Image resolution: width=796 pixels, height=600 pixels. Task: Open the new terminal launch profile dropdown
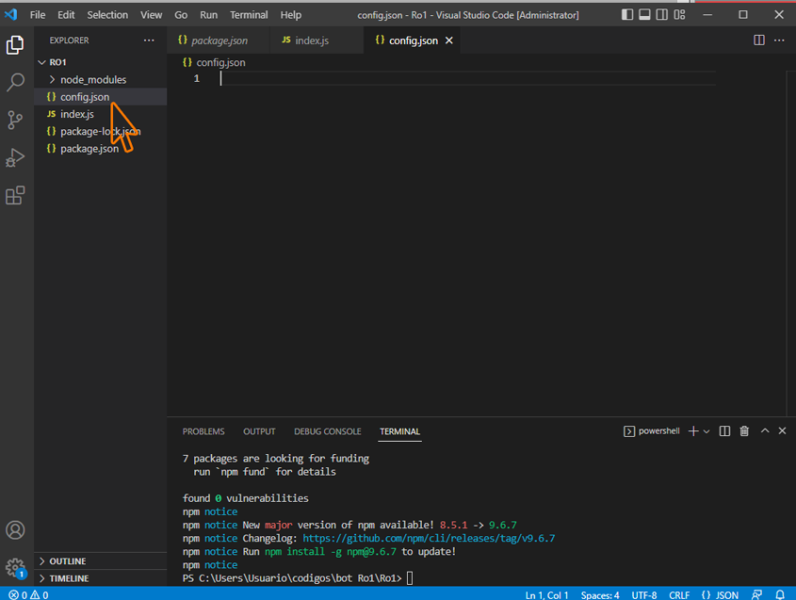[x=707, y=431]
